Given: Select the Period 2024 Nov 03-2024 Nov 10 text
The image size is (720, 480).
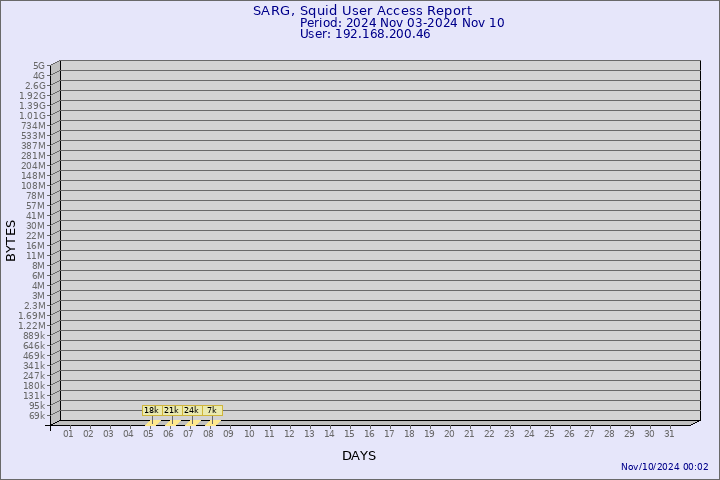Looking at the screenshot, I should [402, 22].
